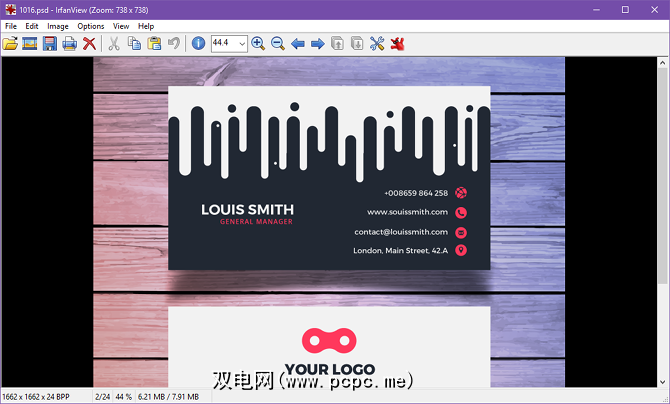Expand the zoom value dropdown arrow

(242, 43)
